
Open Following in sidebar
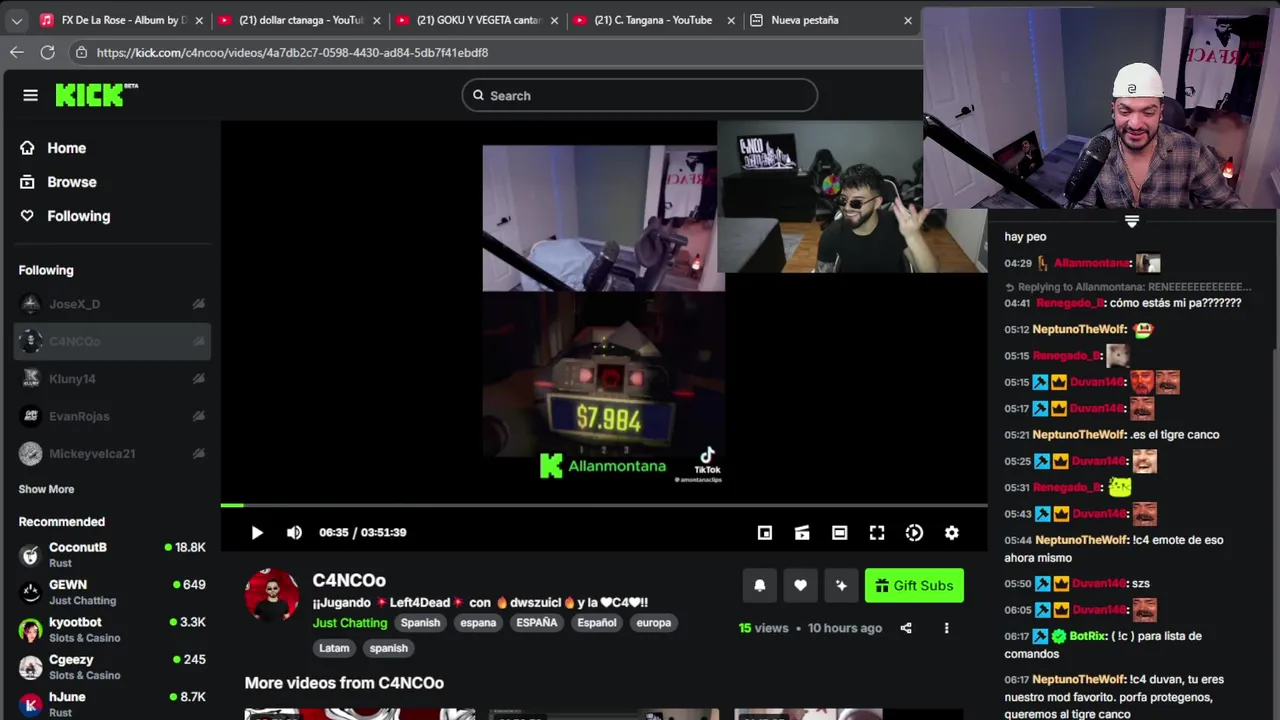tap(65, 216)
